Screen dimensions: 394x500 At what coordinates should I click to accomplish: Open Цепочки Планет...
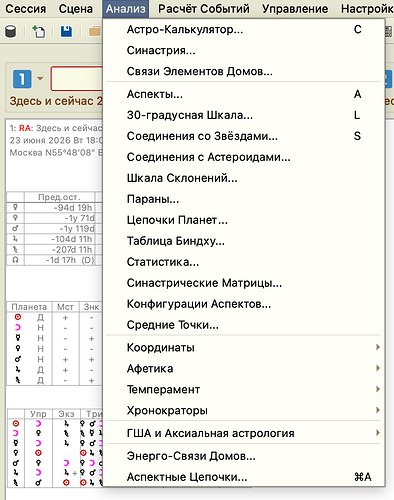point(244,220)
